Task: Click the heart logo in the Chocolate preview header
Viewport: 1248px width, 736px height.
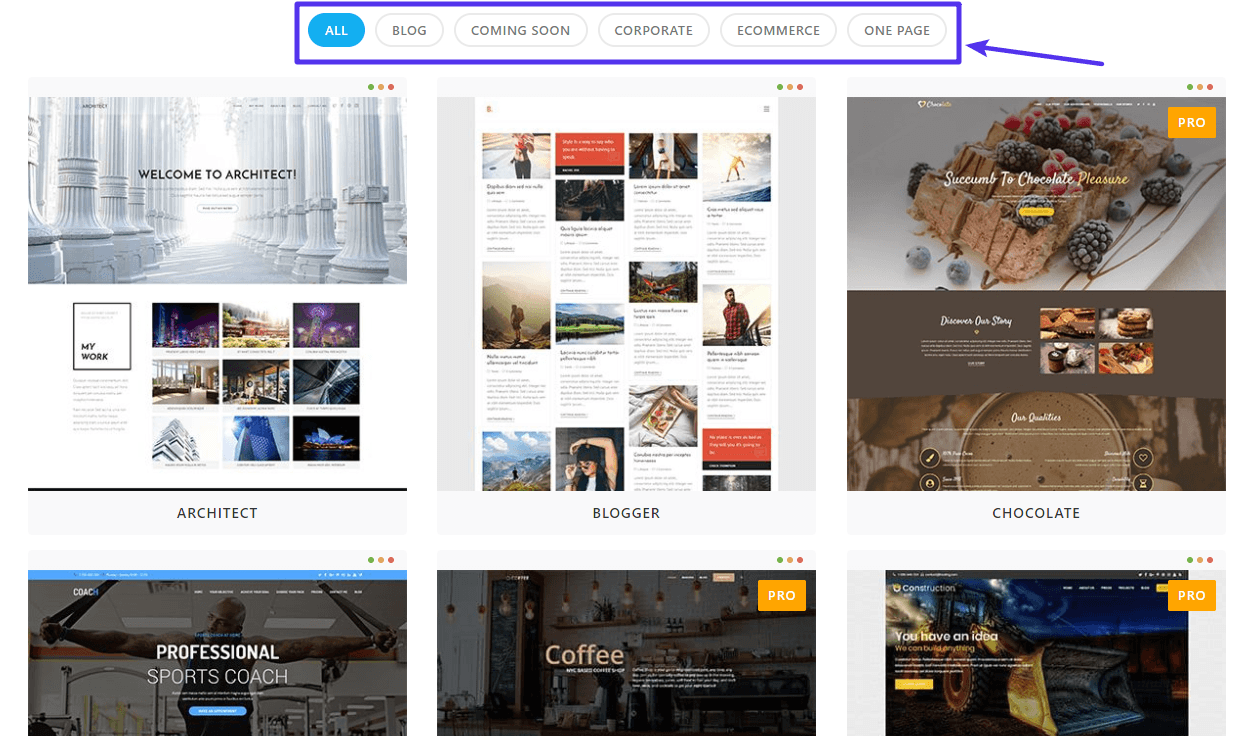Action: [x=920, y=104]
